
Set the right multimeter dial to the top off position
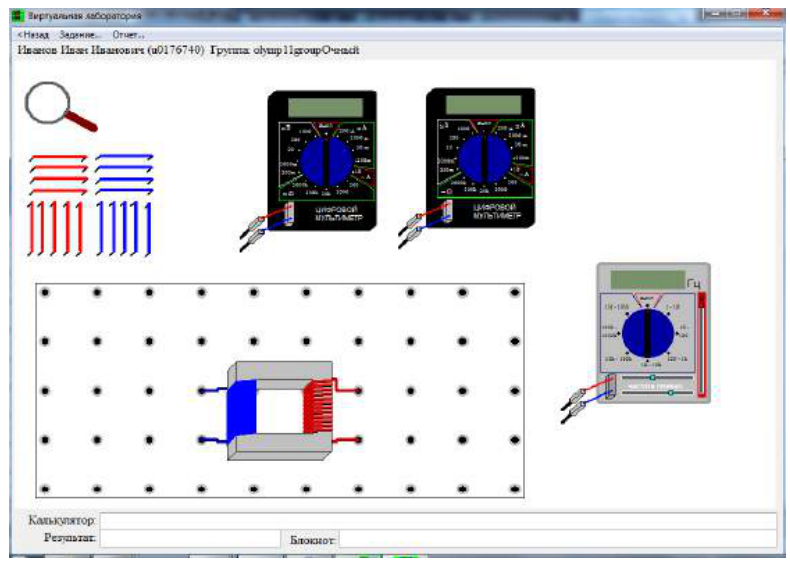point(484,123)
